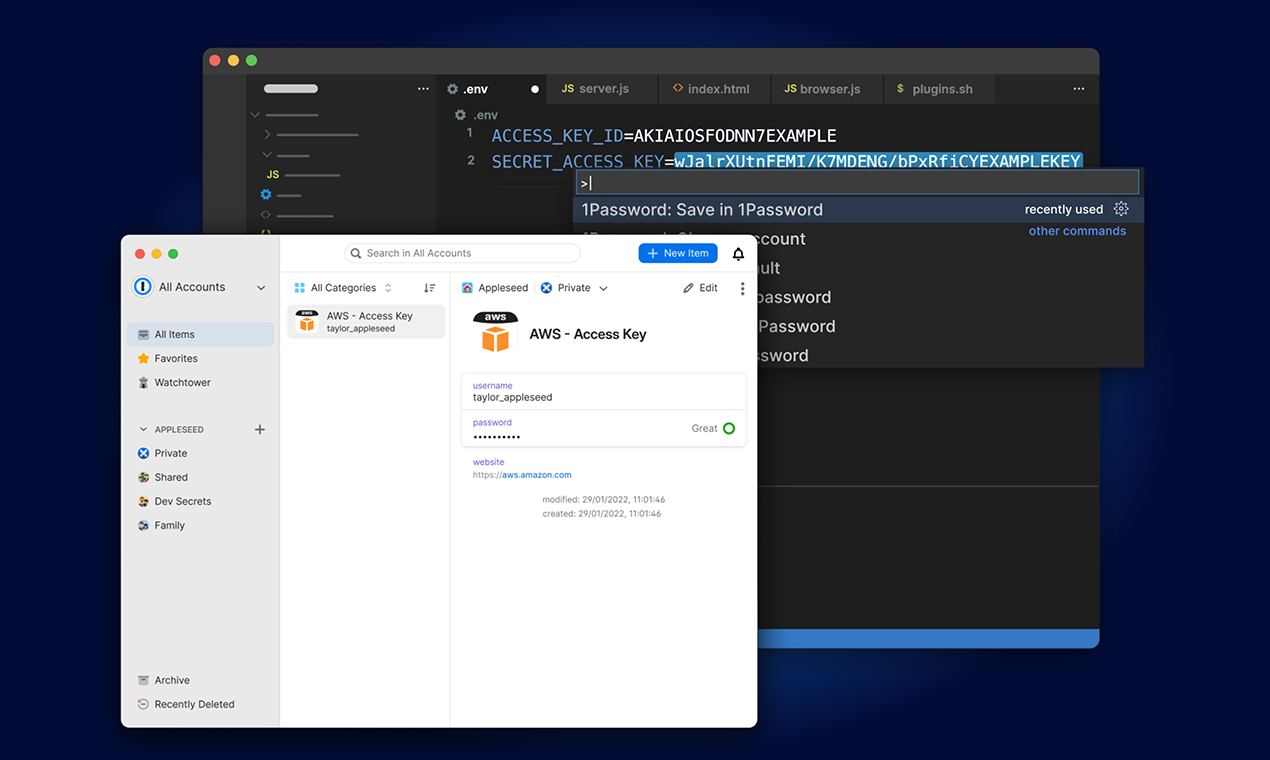
Task: Click the editor tab bar more actions ellipsis
Action: (x=1078, y=89)
